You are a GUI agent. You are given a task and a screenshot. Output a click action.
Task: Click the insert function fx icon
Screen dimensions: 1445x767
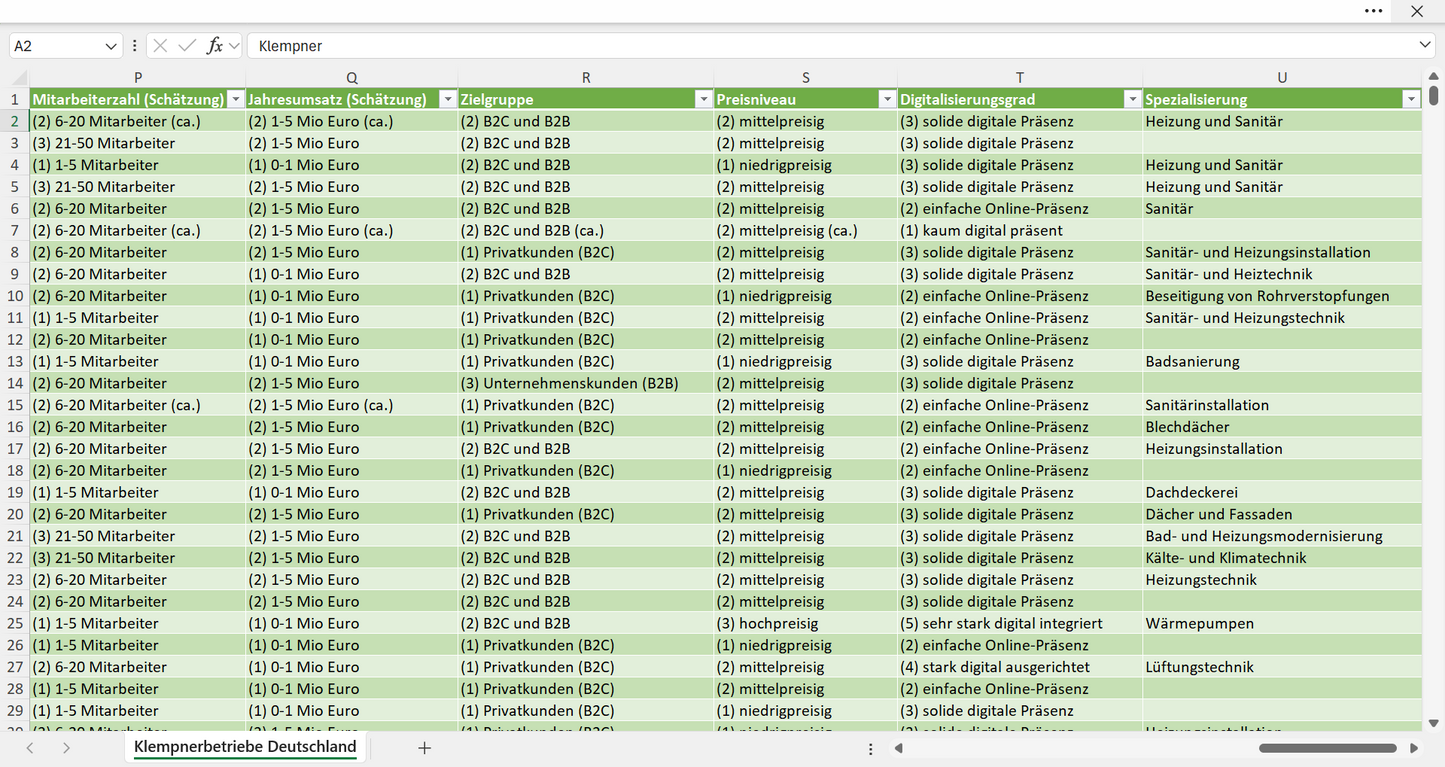[214, 46]
